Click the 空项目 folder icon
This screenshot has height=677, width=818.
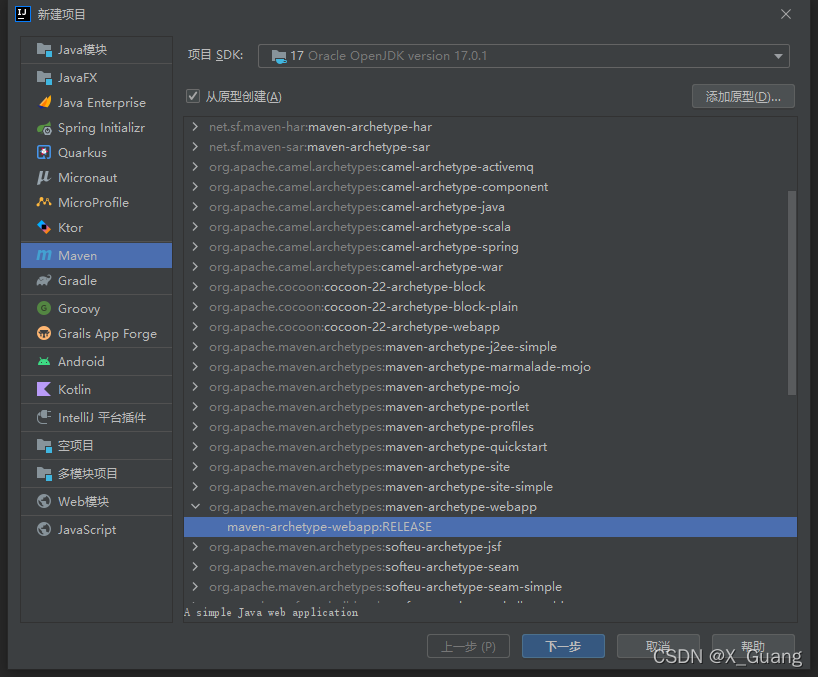(44, 445)
